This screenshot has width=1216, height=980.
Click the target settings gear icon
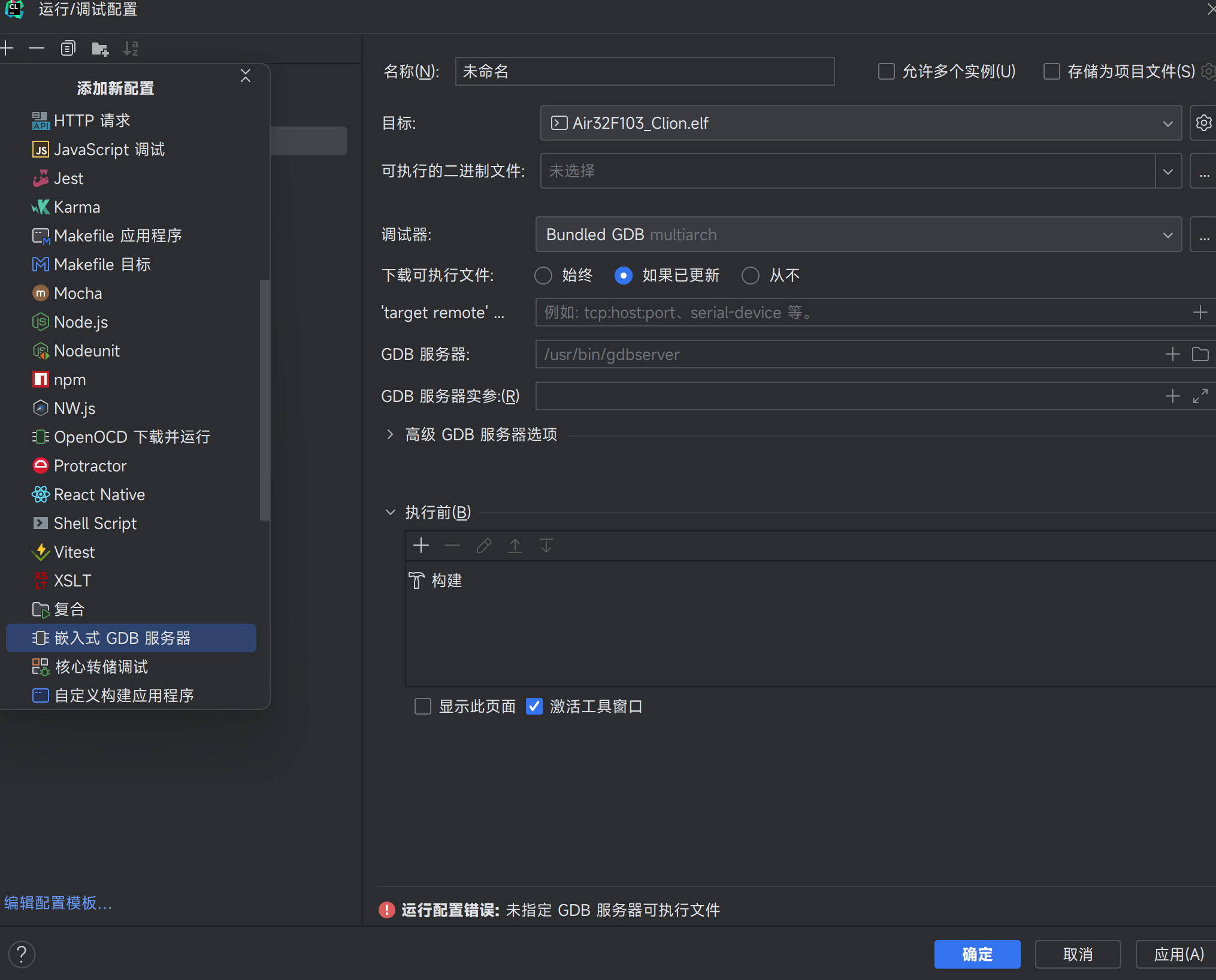coord(1203,123)
